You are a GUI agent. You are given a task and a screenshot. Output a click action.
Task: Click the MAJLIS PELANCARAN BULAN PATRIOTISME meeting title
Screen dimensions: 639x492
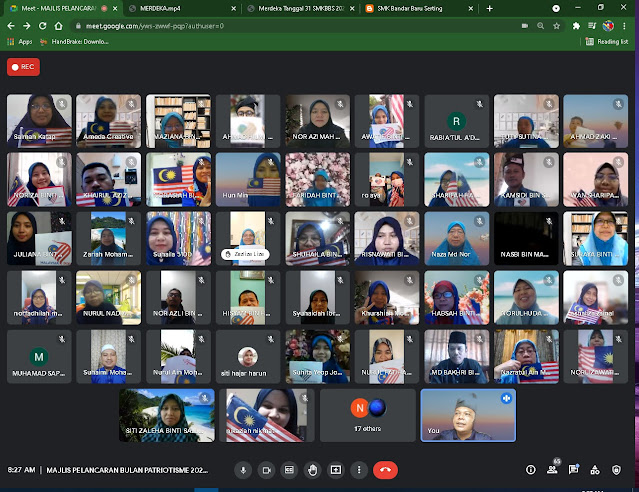(x=127, y=470)
